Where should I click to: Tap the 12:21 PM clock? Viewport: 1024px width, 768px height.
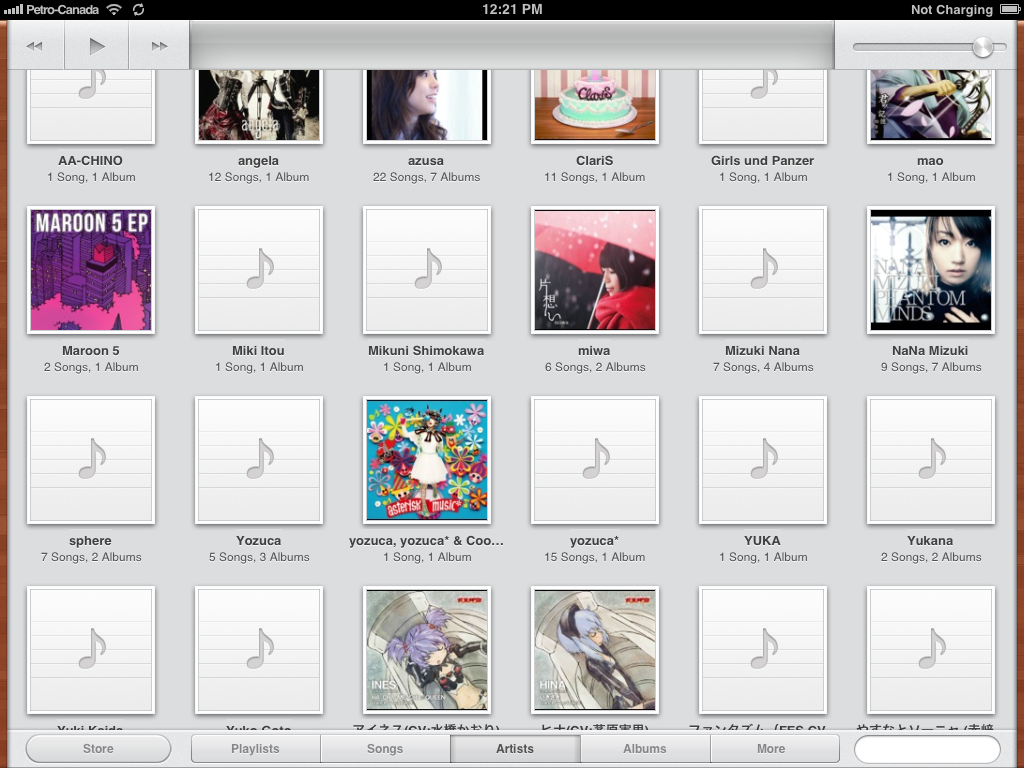(x=512, y=9)
